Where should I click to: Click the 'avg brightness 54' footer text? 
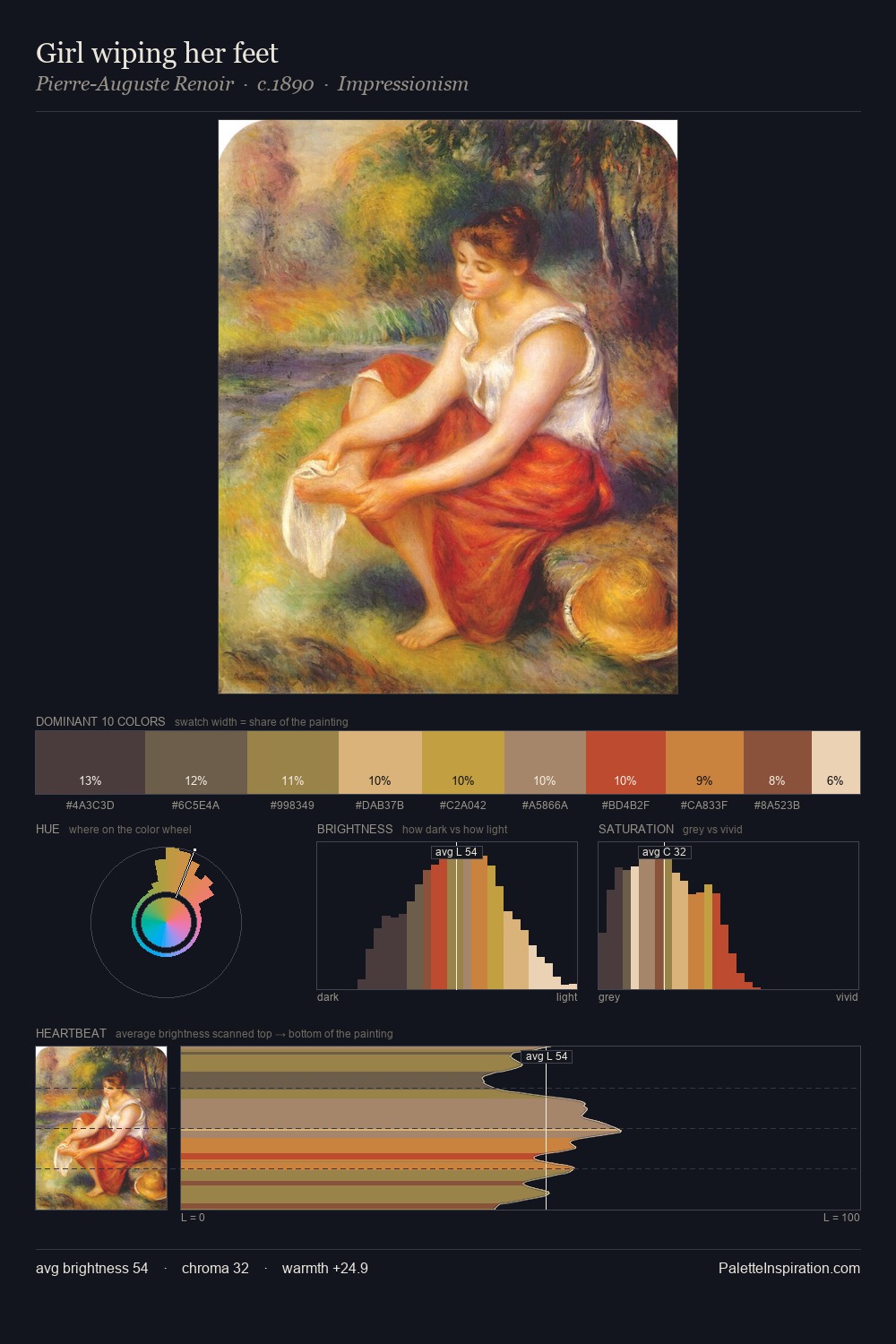point(91,1268)
